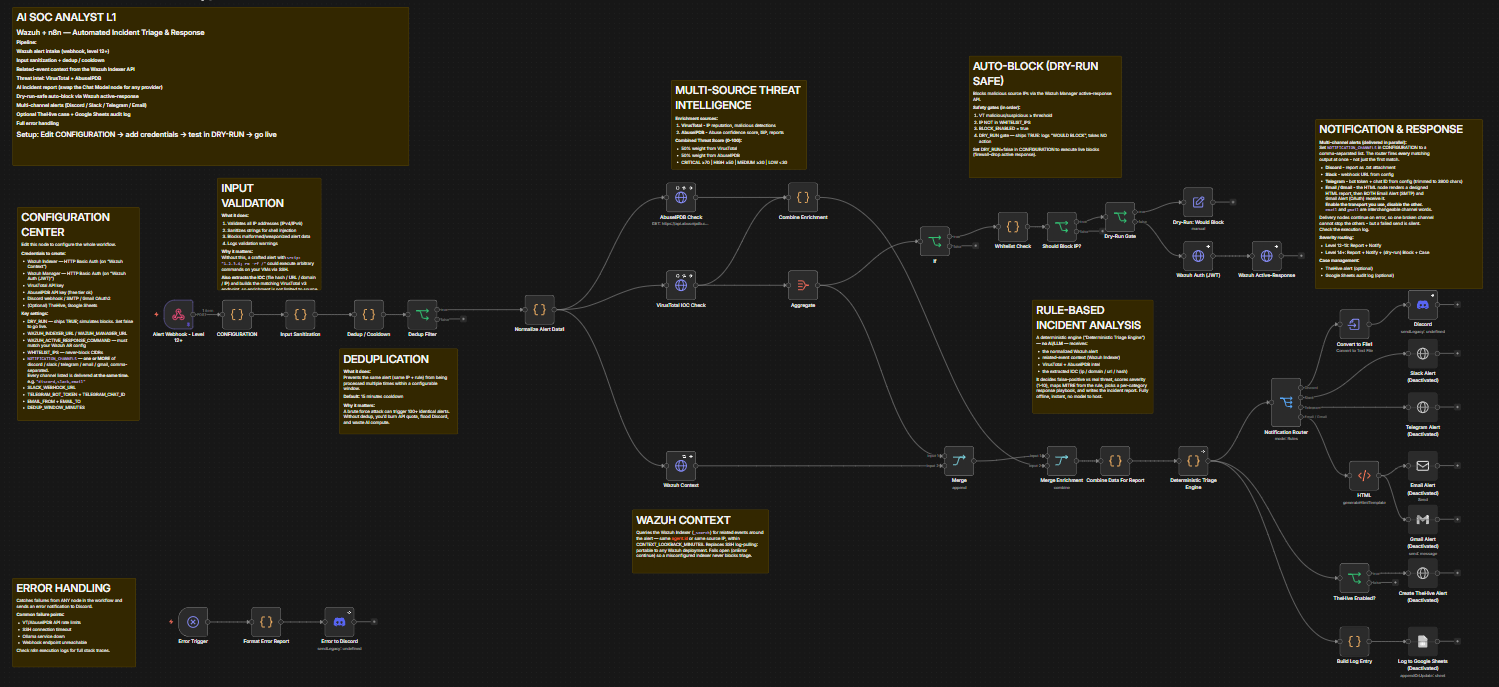Open the Merge Enrichment node
Viewport: 1499px width, 687px height.
coord(1061,460)
